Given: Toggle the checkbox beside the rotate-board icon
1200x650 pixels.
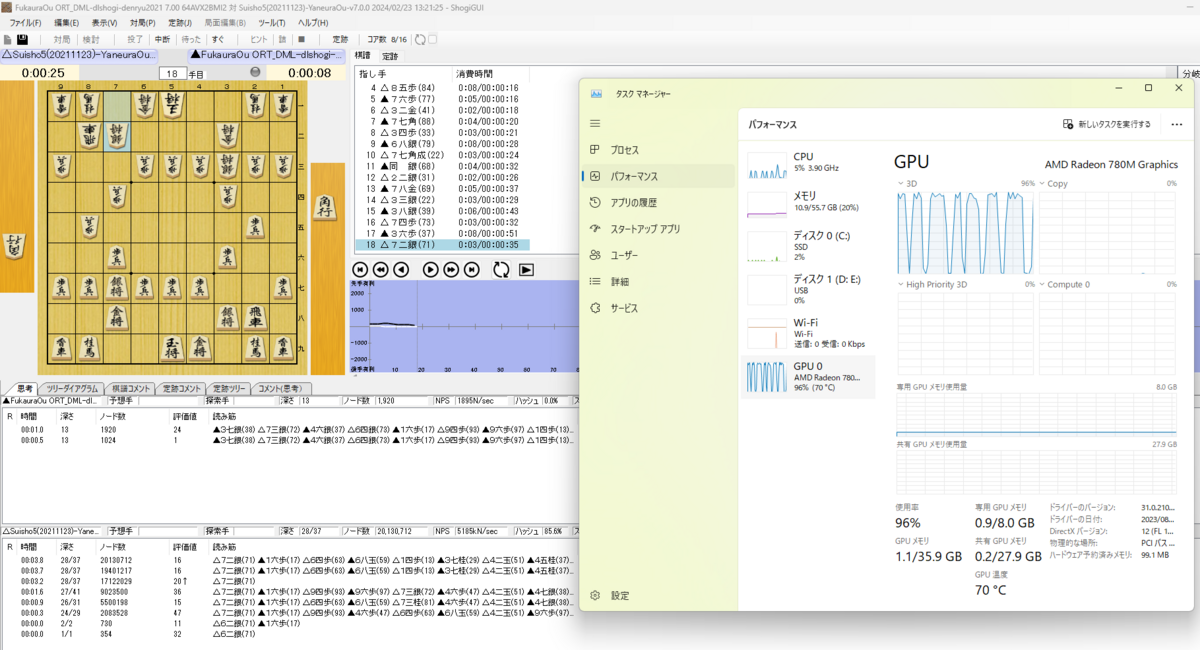Looking at the screenshot, I should pyautogui.click(x=433, y=39).
